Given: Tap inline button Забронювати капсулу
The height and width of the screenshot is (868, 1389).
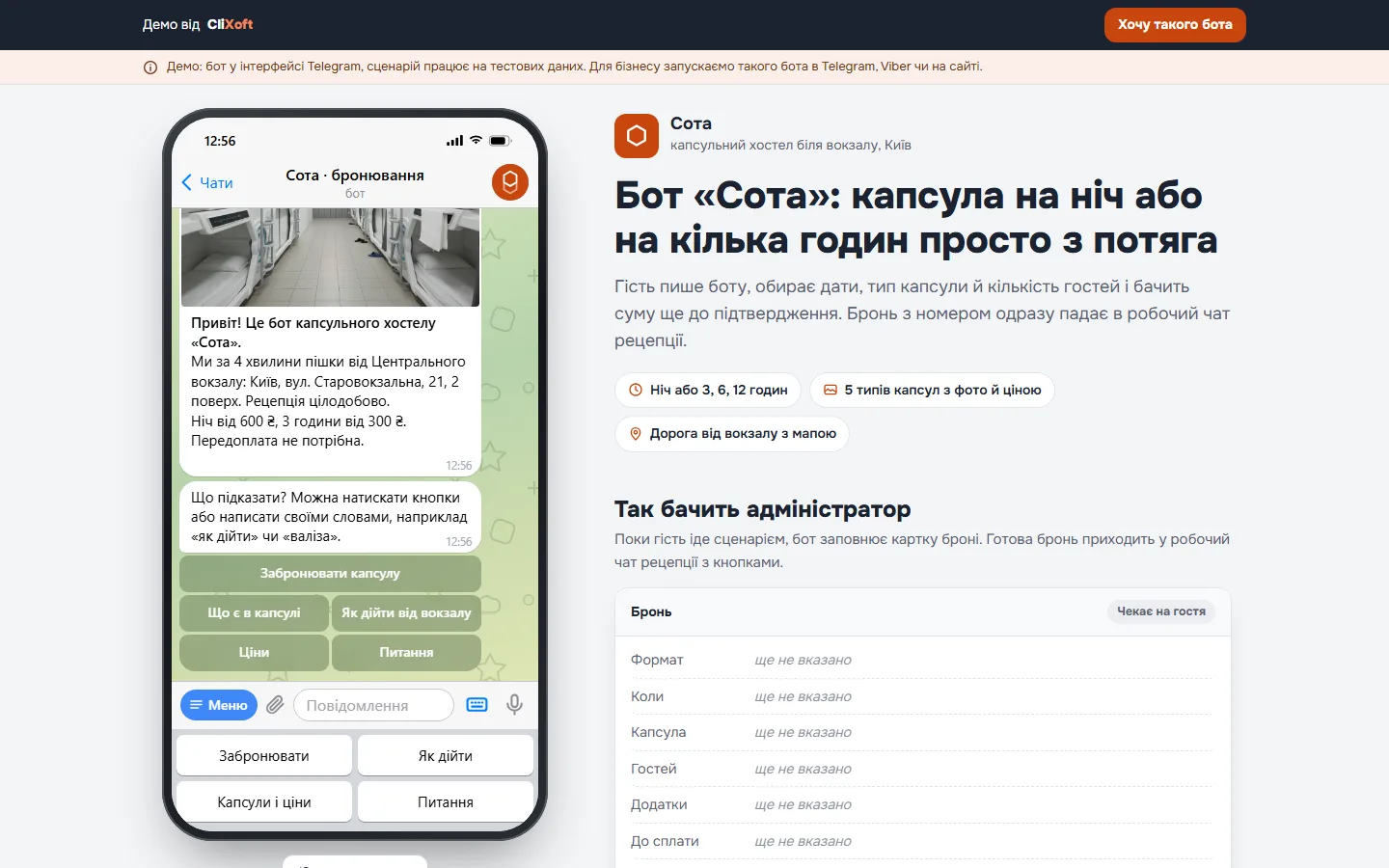Looking at the screenshot, I should pyautogui.click(x=330, y=574).
